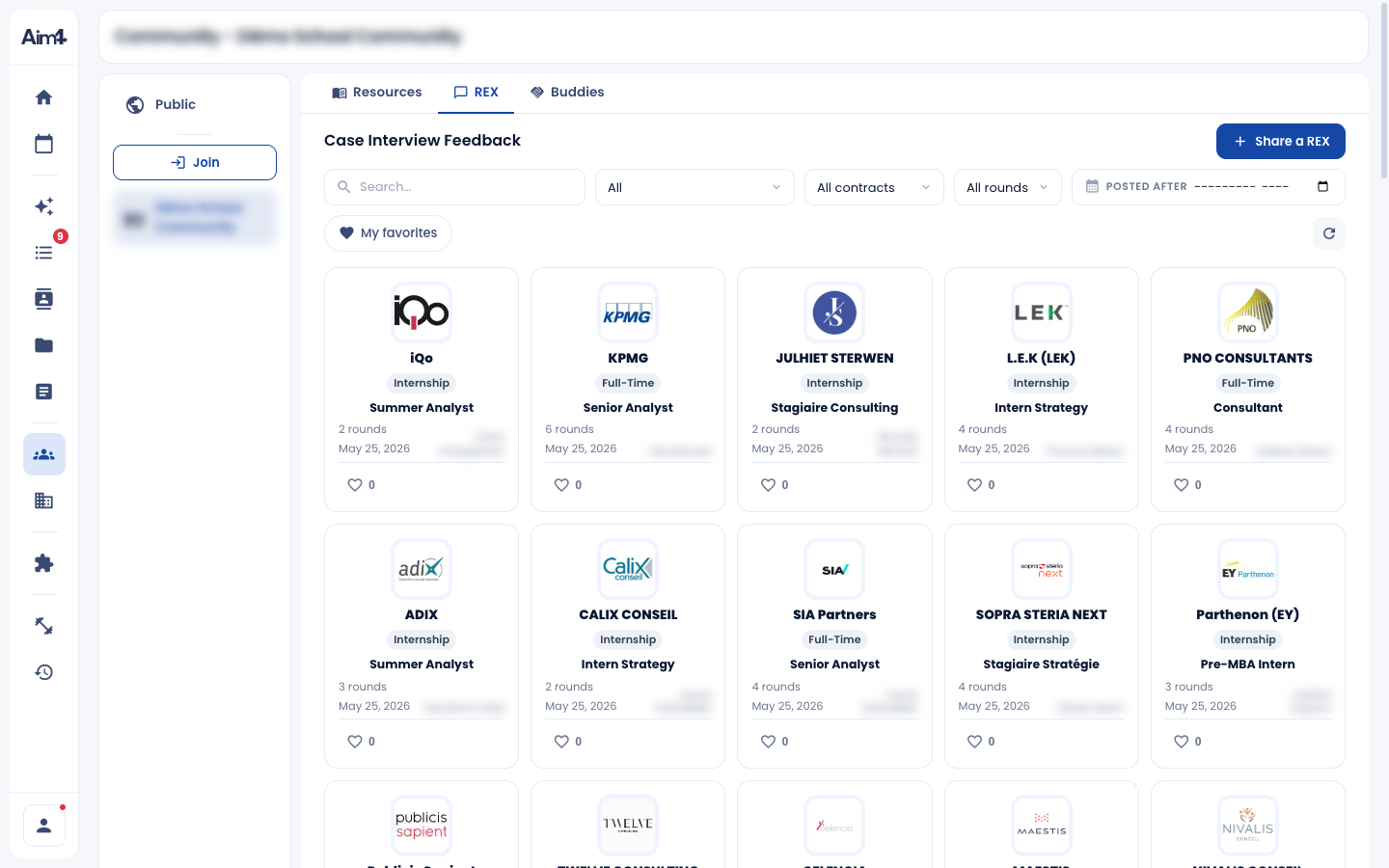The image size is (1389, 868).
Task: Open the Maestis logo thumbnail
Action: point(1041,826)
